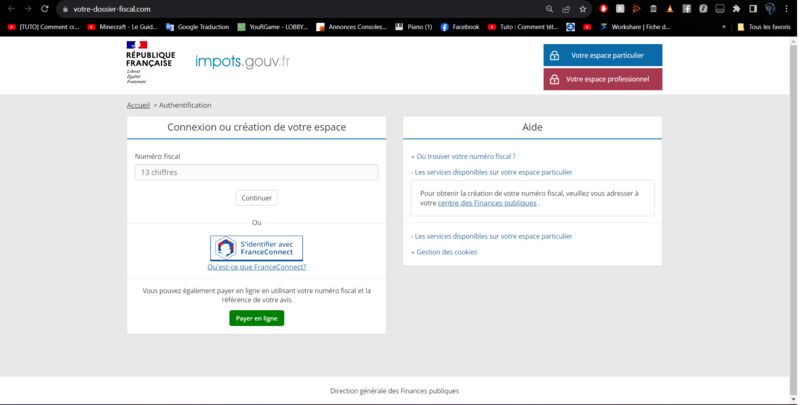This screenshot has height=405, width=800.
Task: Click the page vertical scrollbar
Action: click(793, 219)
